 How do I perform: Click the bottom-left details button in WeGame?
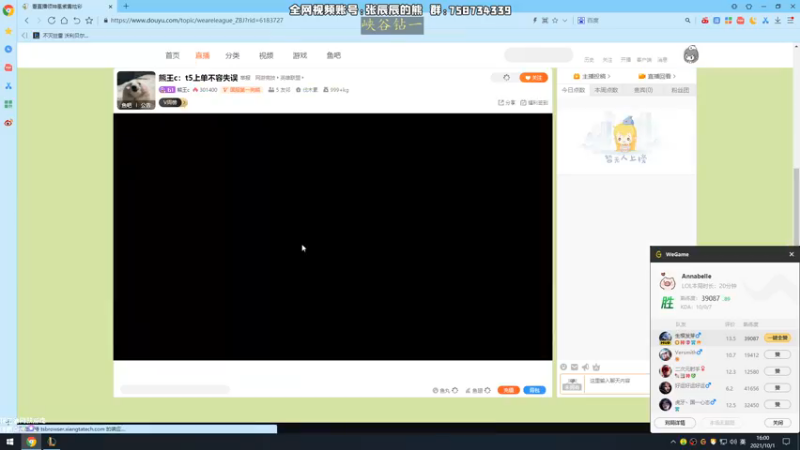pos(675,422)
